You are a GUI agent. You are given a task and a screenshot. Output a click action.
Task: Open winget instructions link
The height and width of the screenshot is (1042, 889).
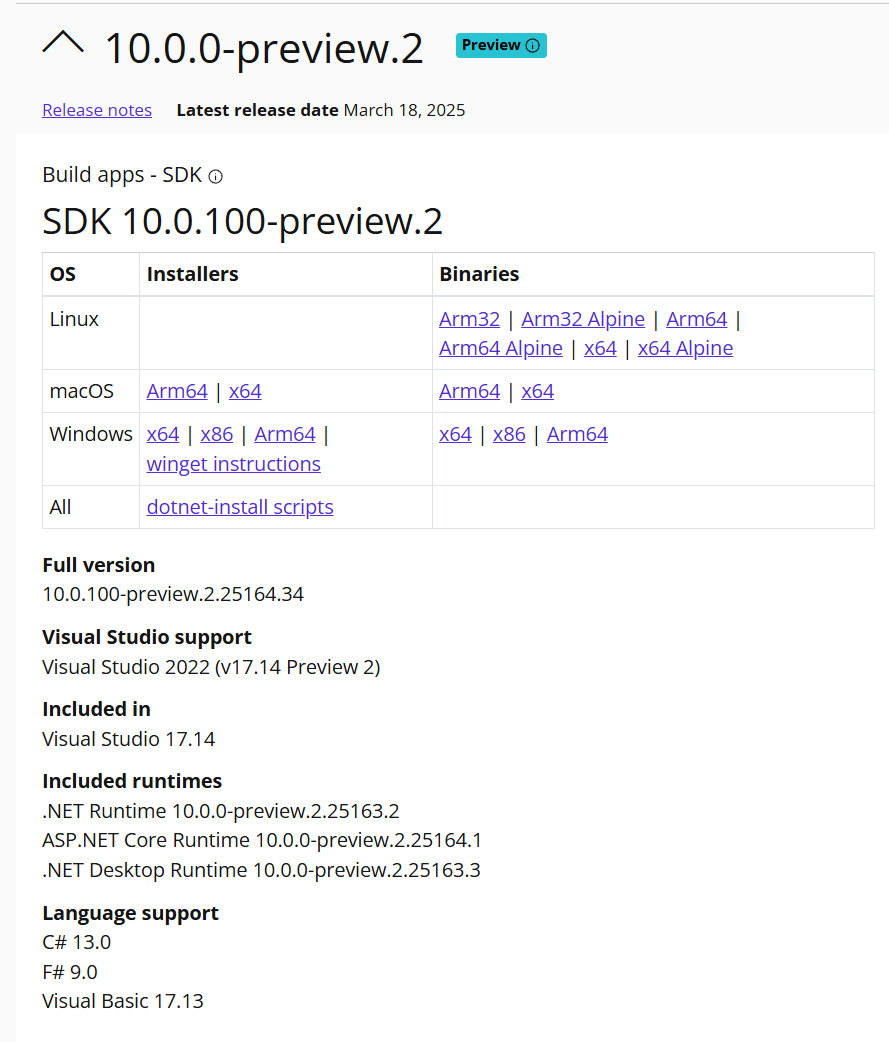pyautogui.click(x=233, y=464)
